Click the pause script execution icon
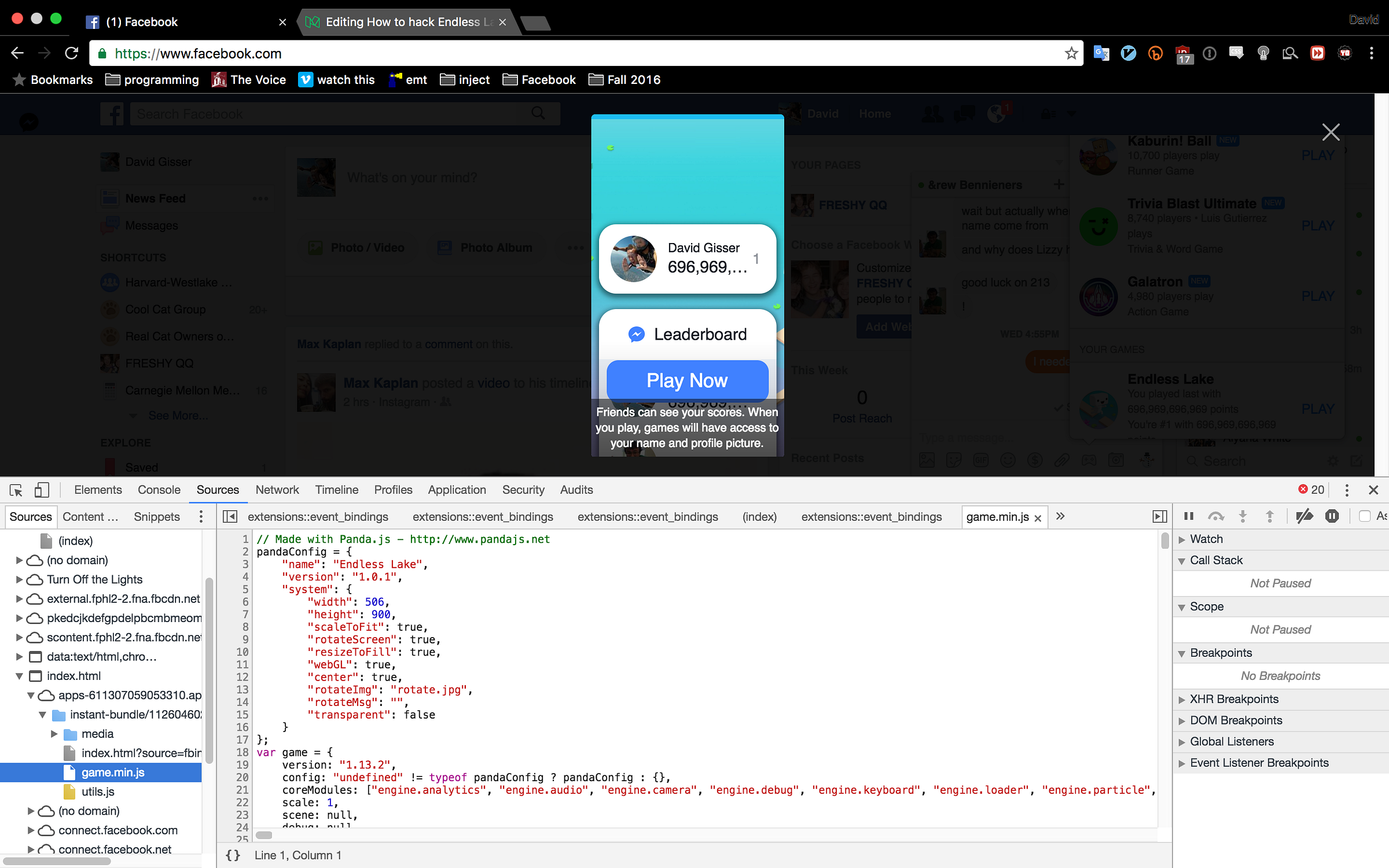Image resolution: width=1389 pixels, height=868 pixels. [1189, 516]
